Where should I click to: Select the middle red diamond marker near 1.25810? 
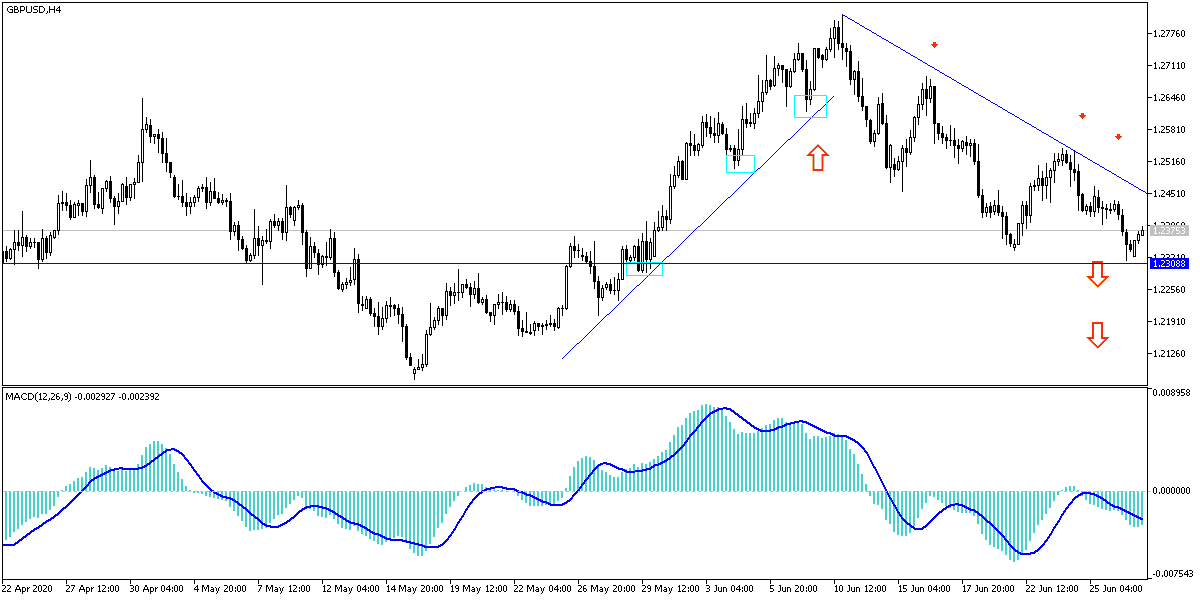tap(1082, 116)
